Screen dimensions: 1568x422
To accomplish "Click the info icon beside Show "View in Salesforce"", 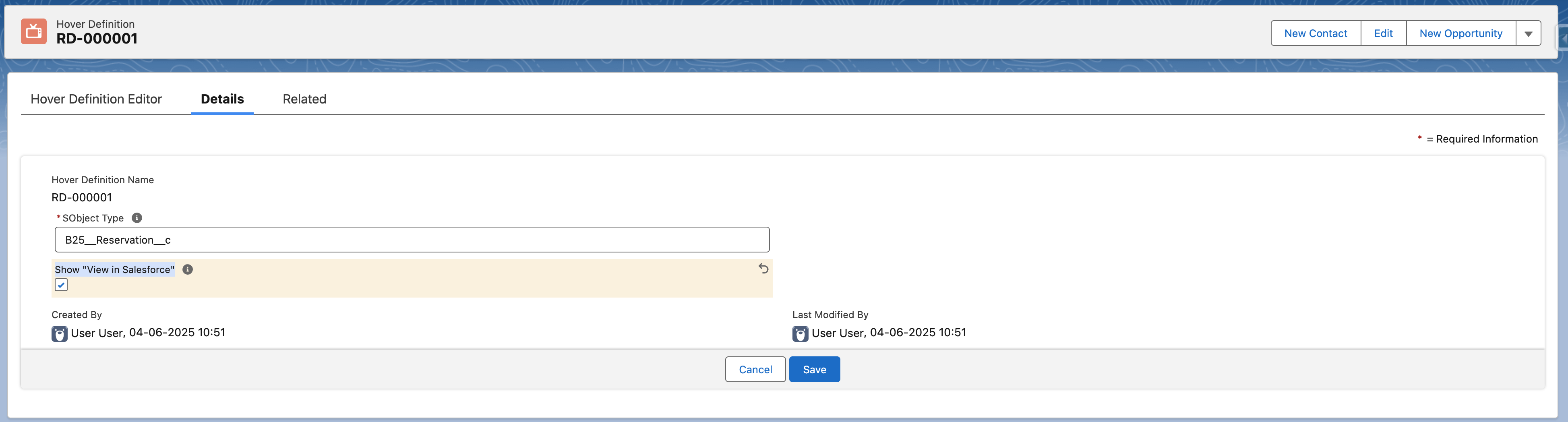I will tap(188, 269).
